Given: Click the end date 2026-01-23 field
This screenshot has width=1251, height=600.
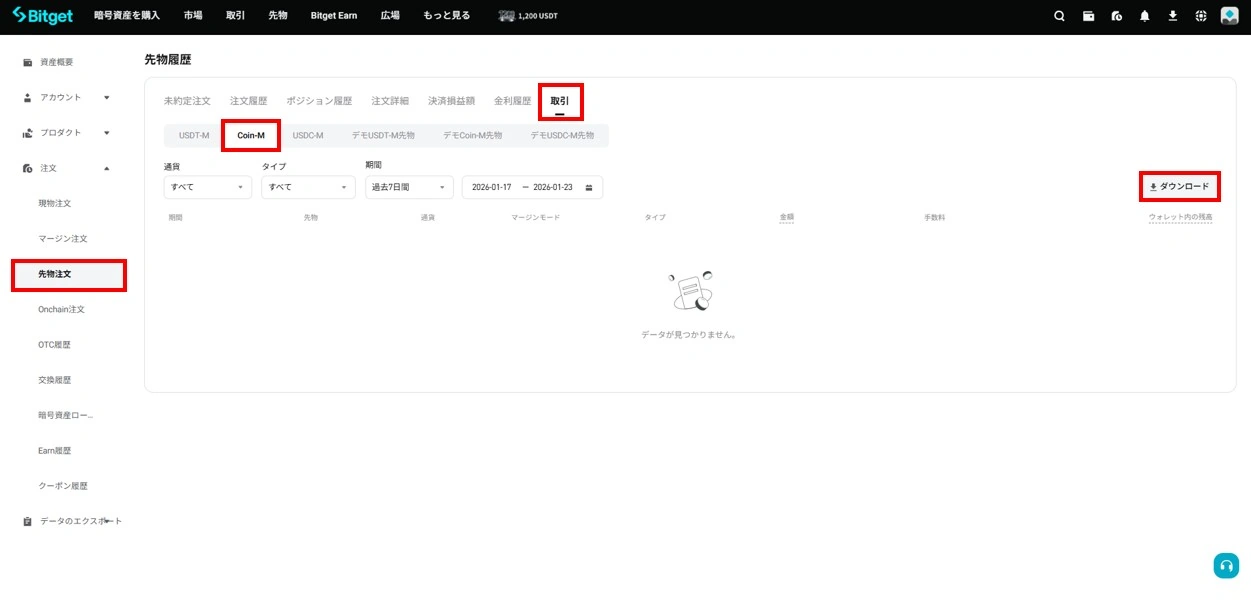Looking at the screenshot, I should (553, 187).
